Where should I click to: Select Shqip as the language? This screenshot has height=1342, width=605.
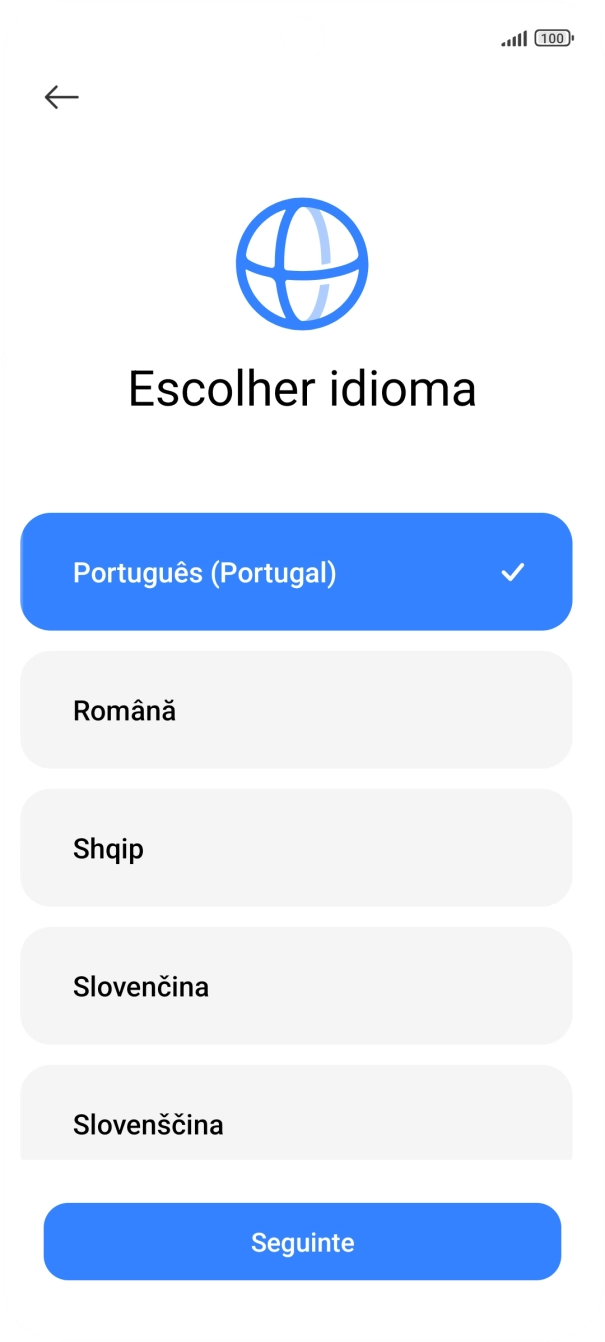click(x=296, y=848)
